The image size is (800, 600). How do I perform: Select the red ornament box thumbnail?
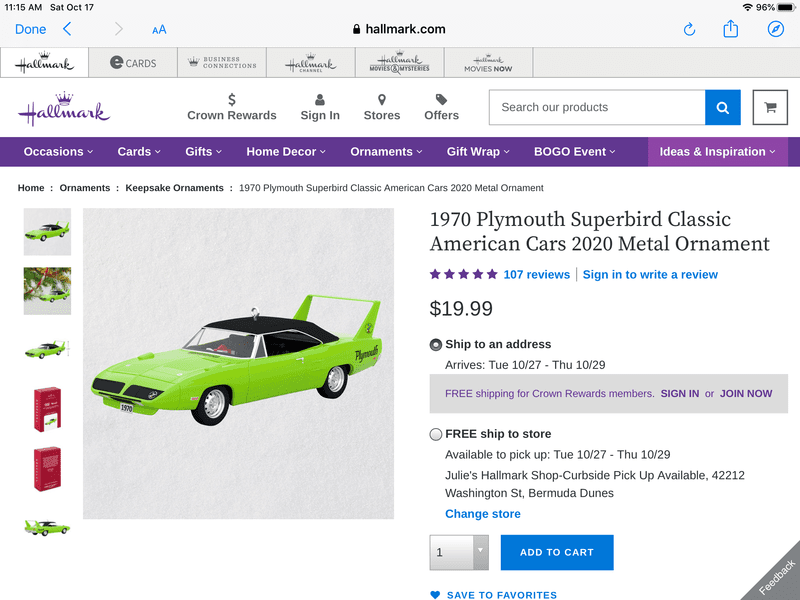(x=47, y=409)
